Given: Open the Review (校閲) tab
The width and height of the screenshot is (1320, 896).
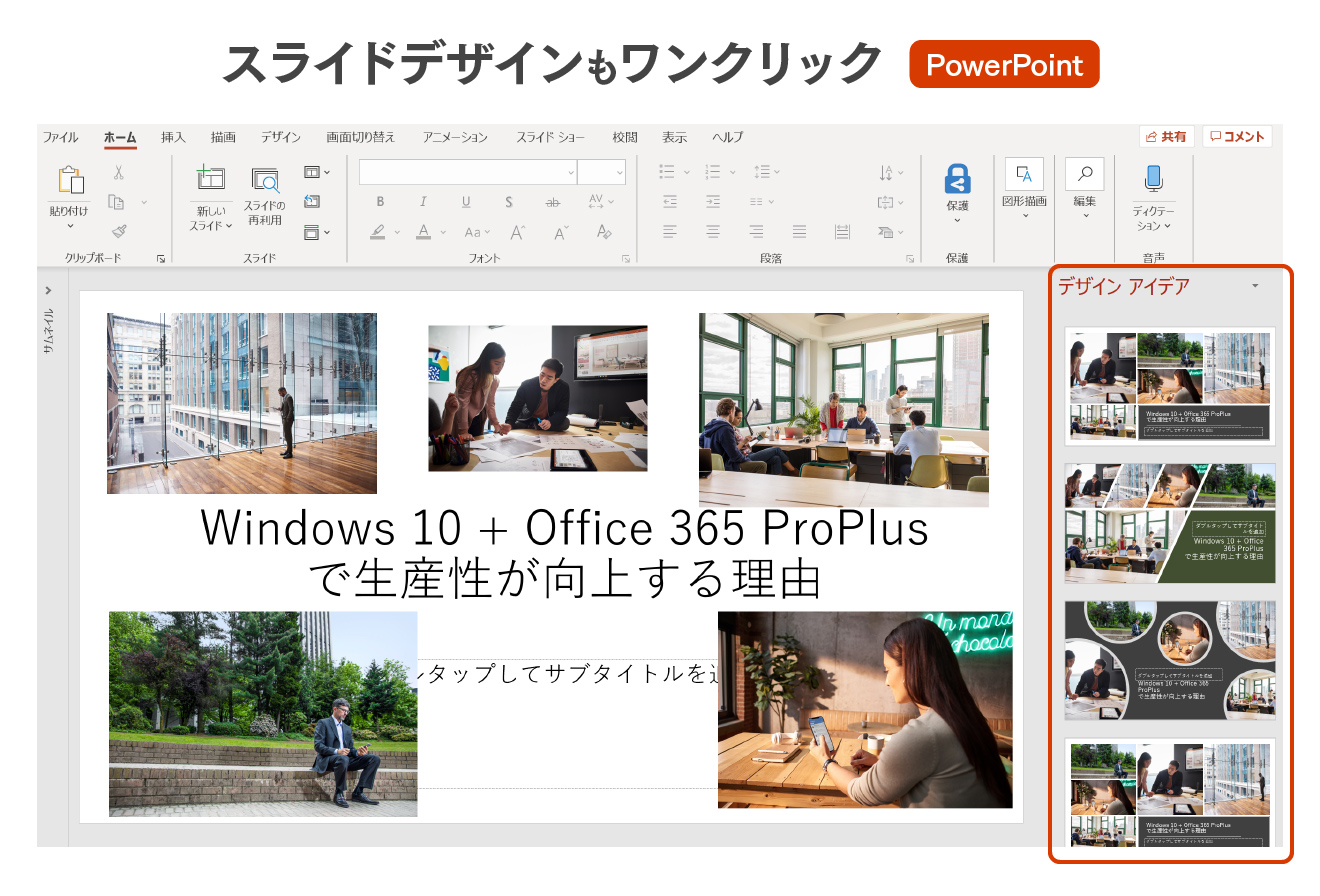Looking at the screenshot, I should (x=625, y=137).
